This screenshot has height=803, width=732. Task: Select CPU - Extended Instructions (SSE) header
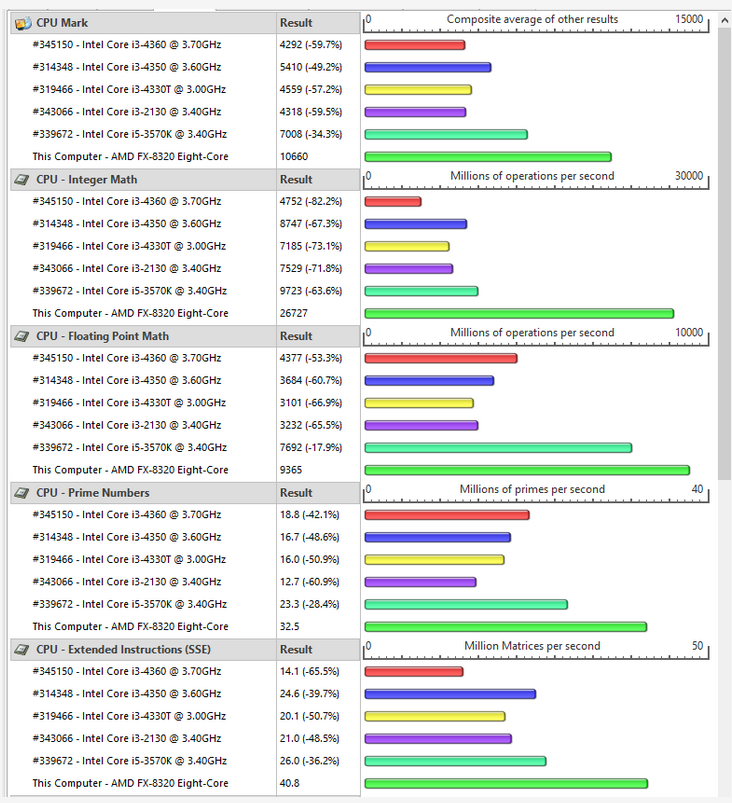point(185,650)
